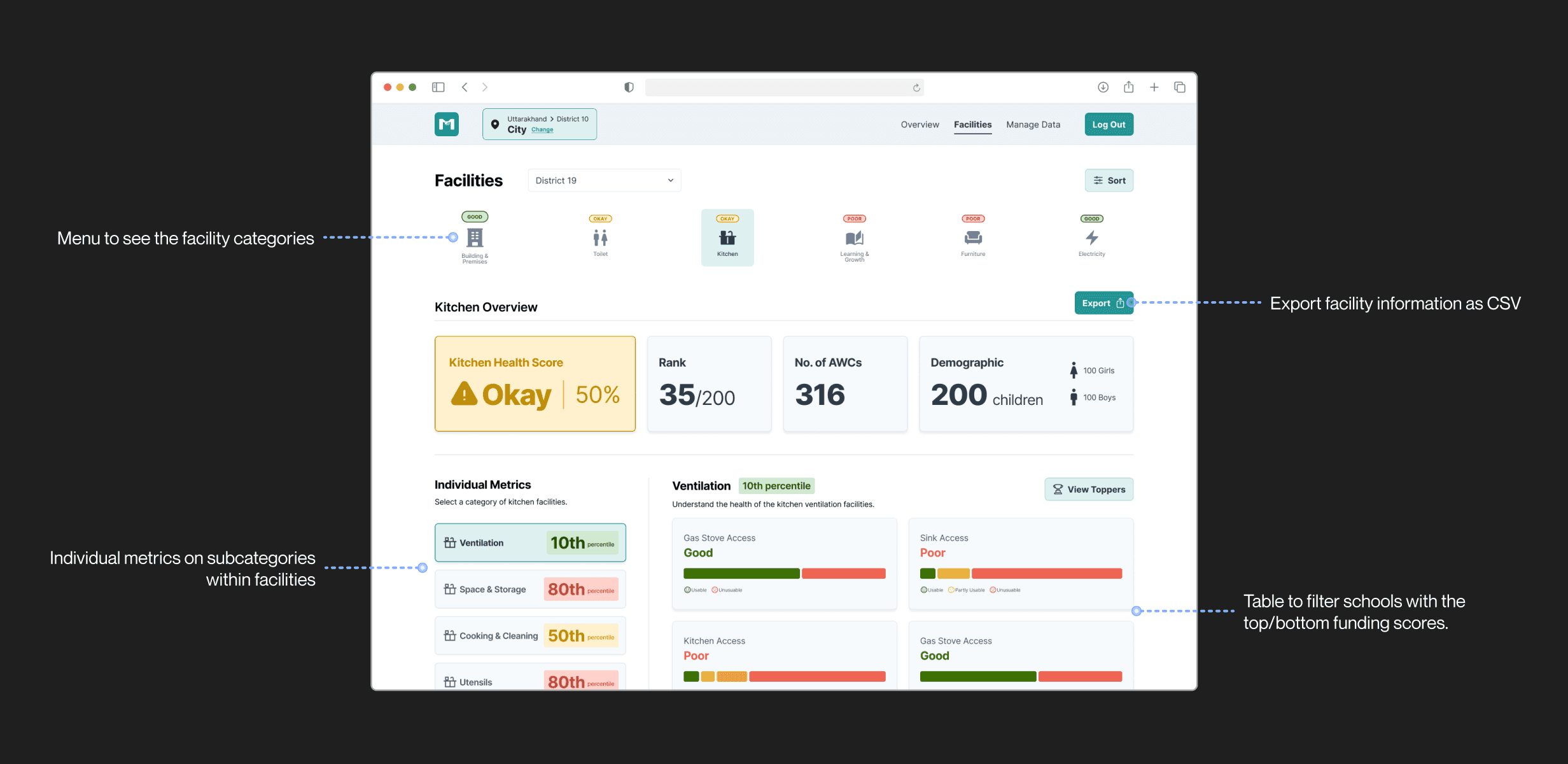Click the girl figure icon

tap(1074, 371)
